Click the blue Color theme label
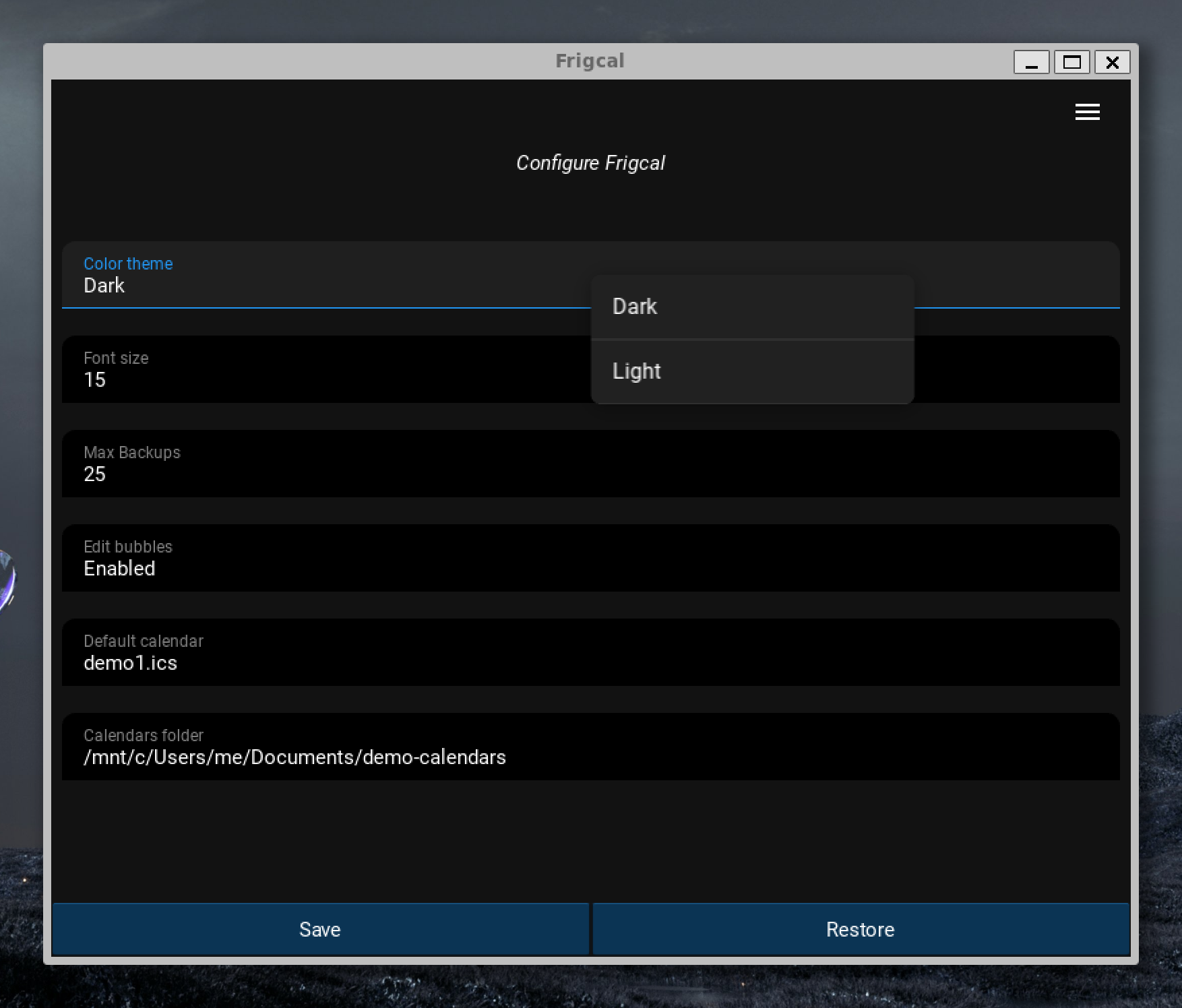The image size is (1182, 1008). [x=128, y=263]
